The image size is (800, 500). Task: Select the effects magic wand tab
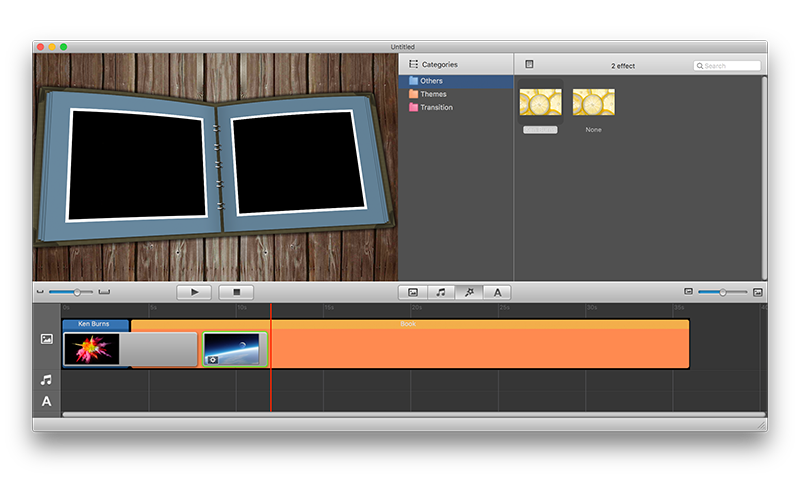[469, 292]
